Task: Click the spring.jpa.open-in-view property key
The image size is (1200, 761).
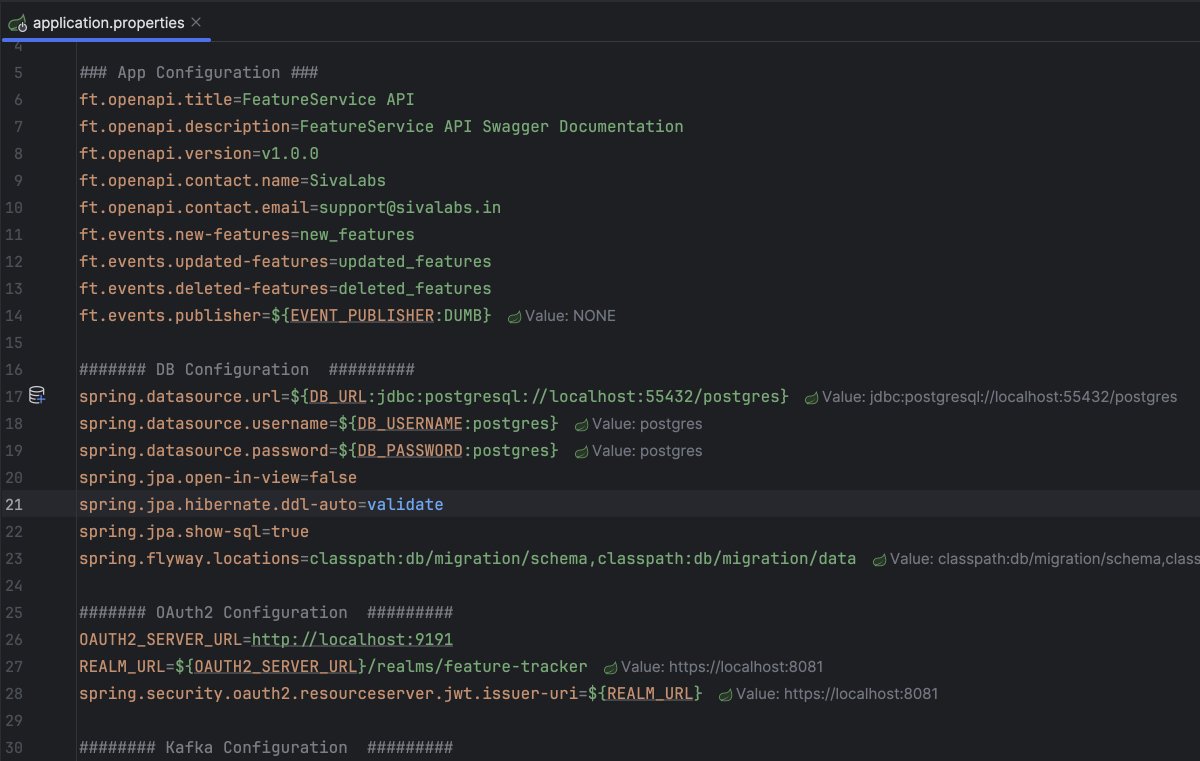Action: (x=190, y=477)
